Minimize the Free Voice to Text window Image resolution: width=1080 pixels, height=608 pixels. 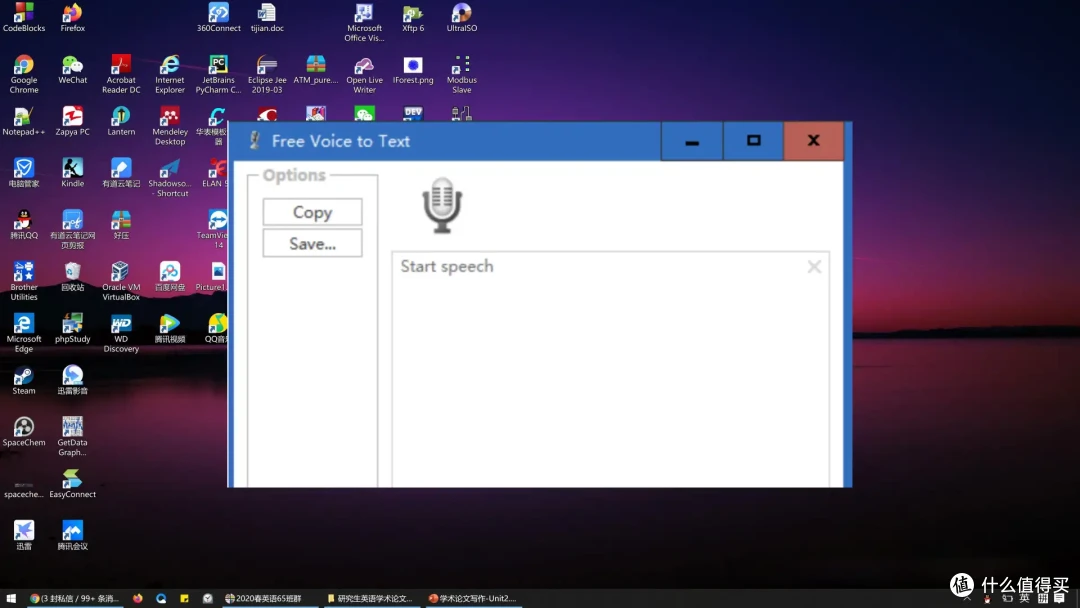coord(692,141)
